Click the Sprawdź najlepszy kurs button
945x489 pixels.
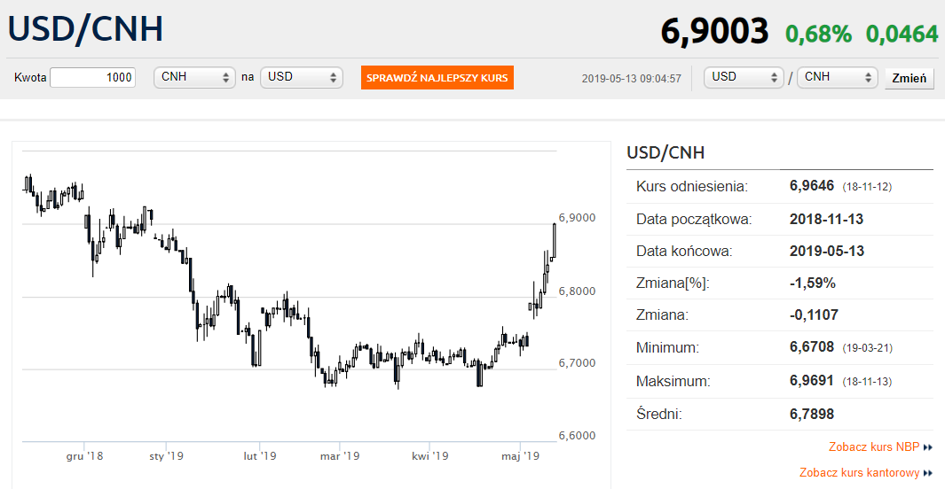(x=438, y=78)
